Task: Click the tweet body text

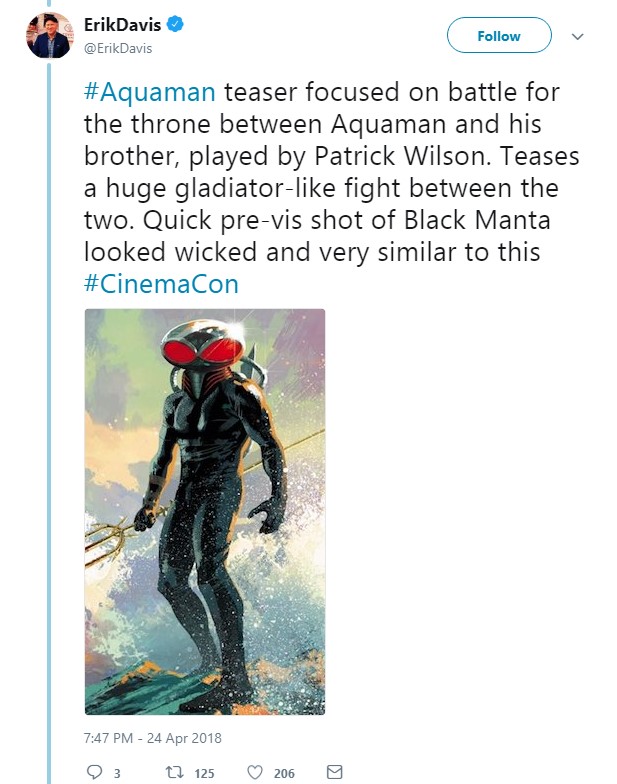Action: [x=331, y=188]
